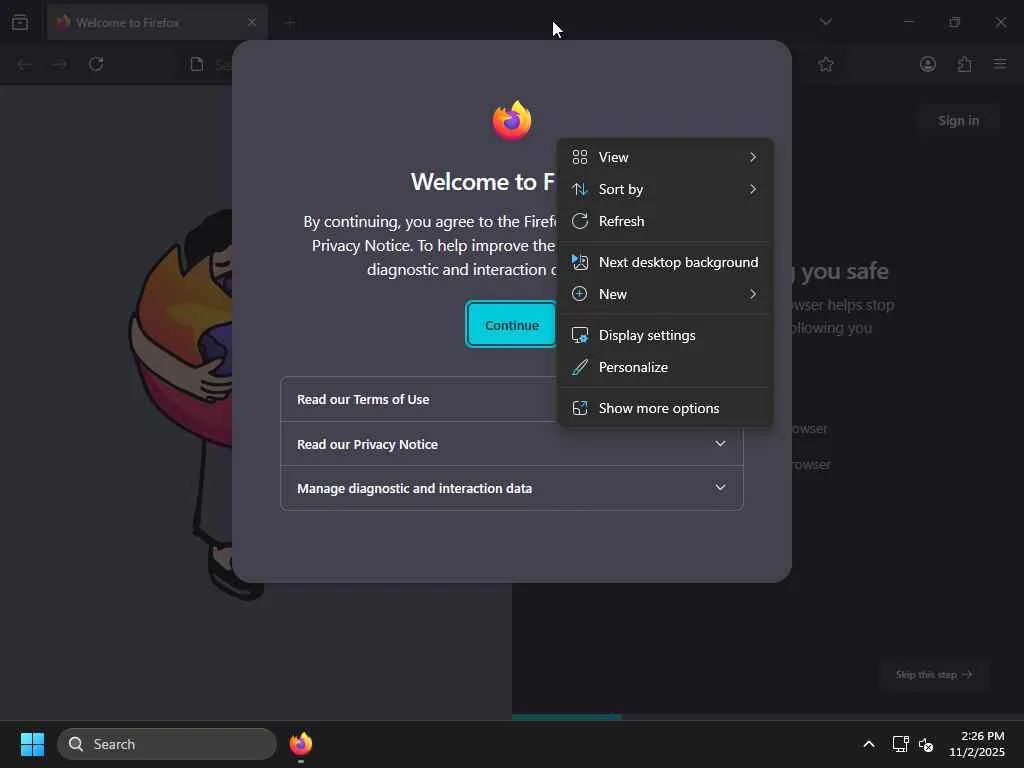The width and height of the screenshot is (1024, 768).
Task: Choose Refresh from the context menu
Action: 665,221
